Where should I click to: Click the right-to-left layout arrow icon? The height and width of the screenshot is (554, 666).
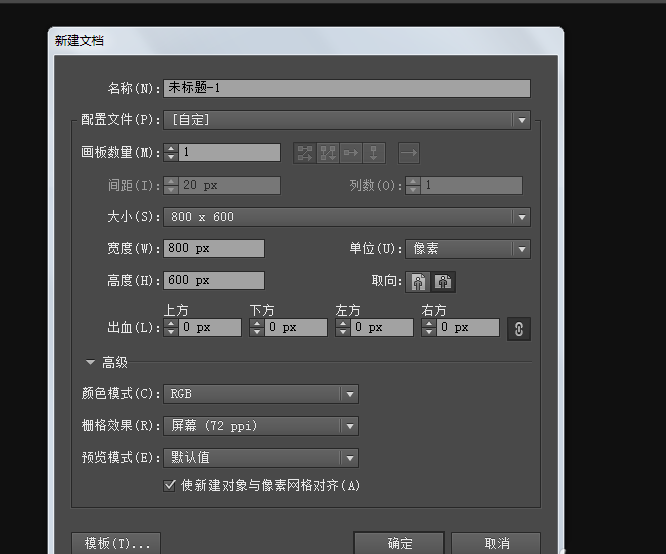pyautogui.click(x=409, y=153)
